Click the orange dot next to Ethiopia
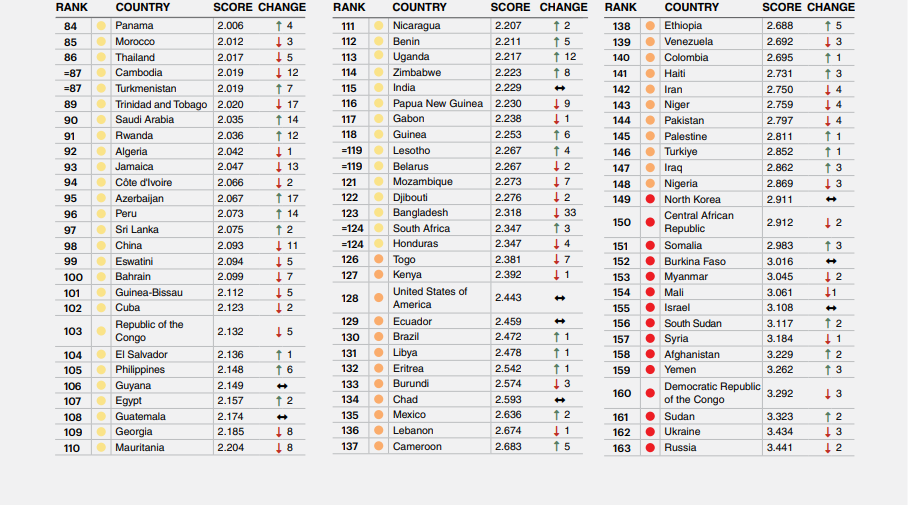Viewport: 915px width, 505px height. (x=650, y=26)
